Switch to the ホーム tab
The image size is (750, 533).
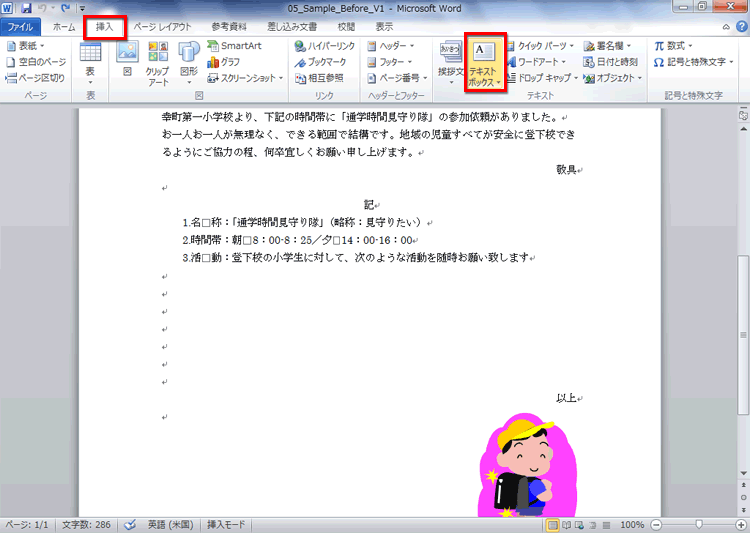tap(64, 27)
